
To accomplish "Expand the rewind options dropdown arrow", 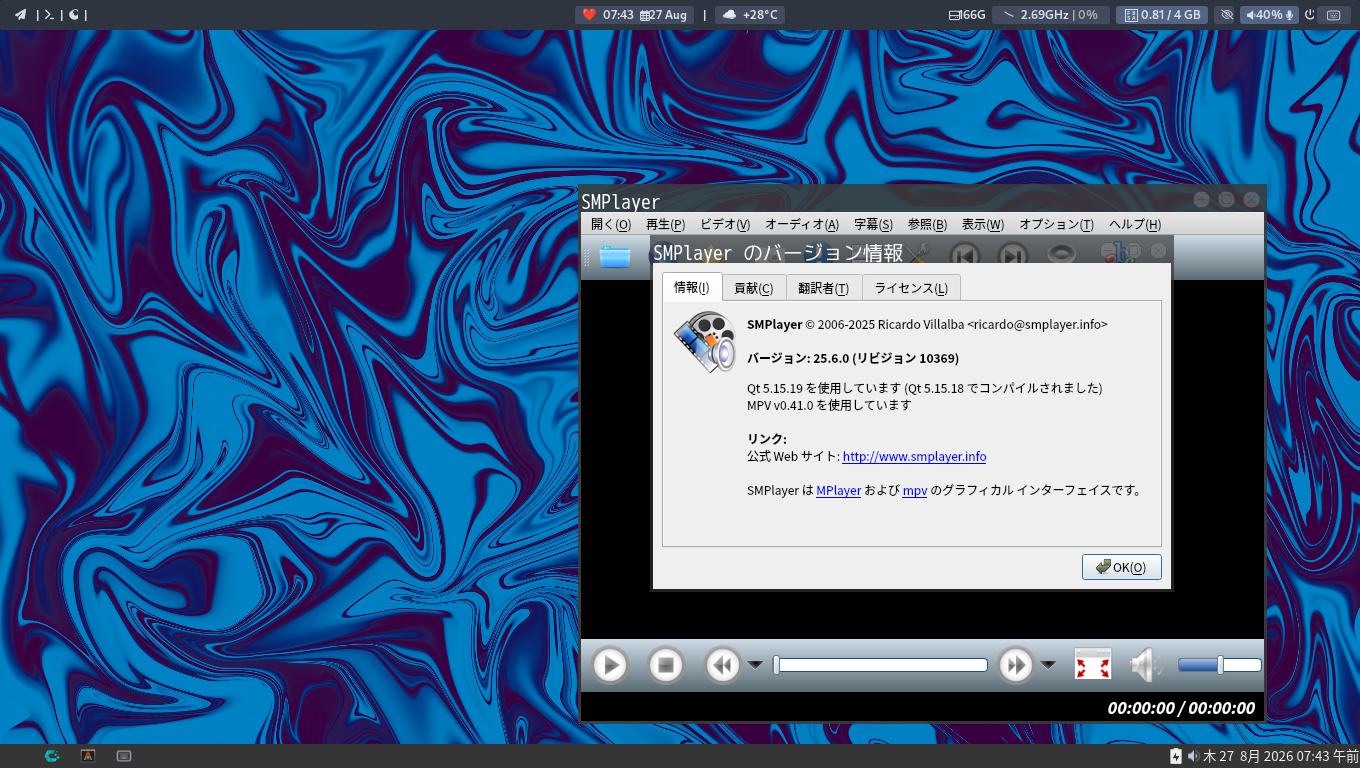I will pos(755,665).
